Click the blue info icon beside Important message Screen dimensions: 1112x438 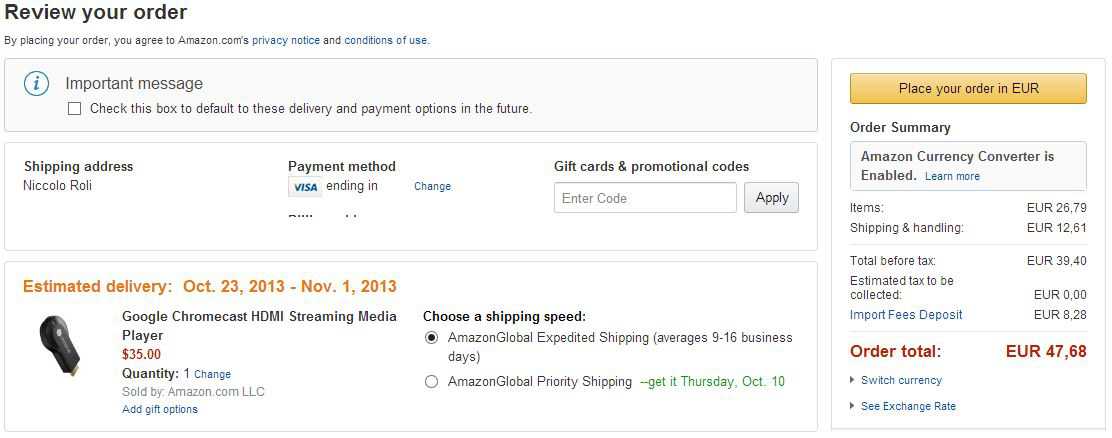click(x=37, y=84)
